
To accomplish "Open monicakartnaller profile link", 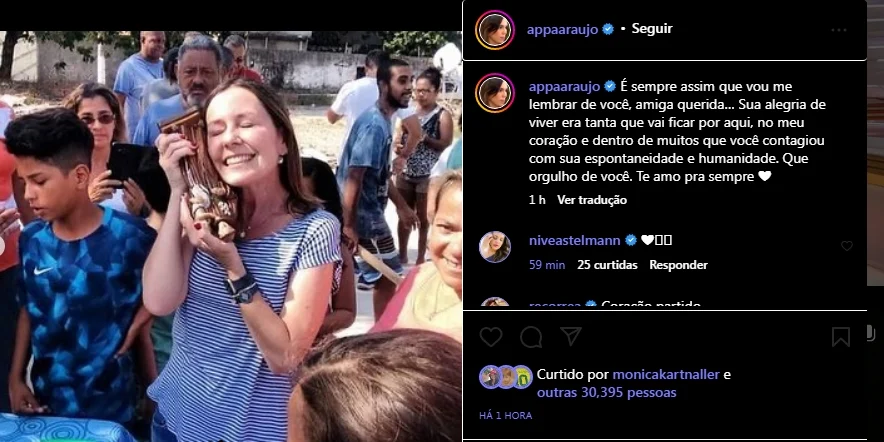I will (666, 374).
